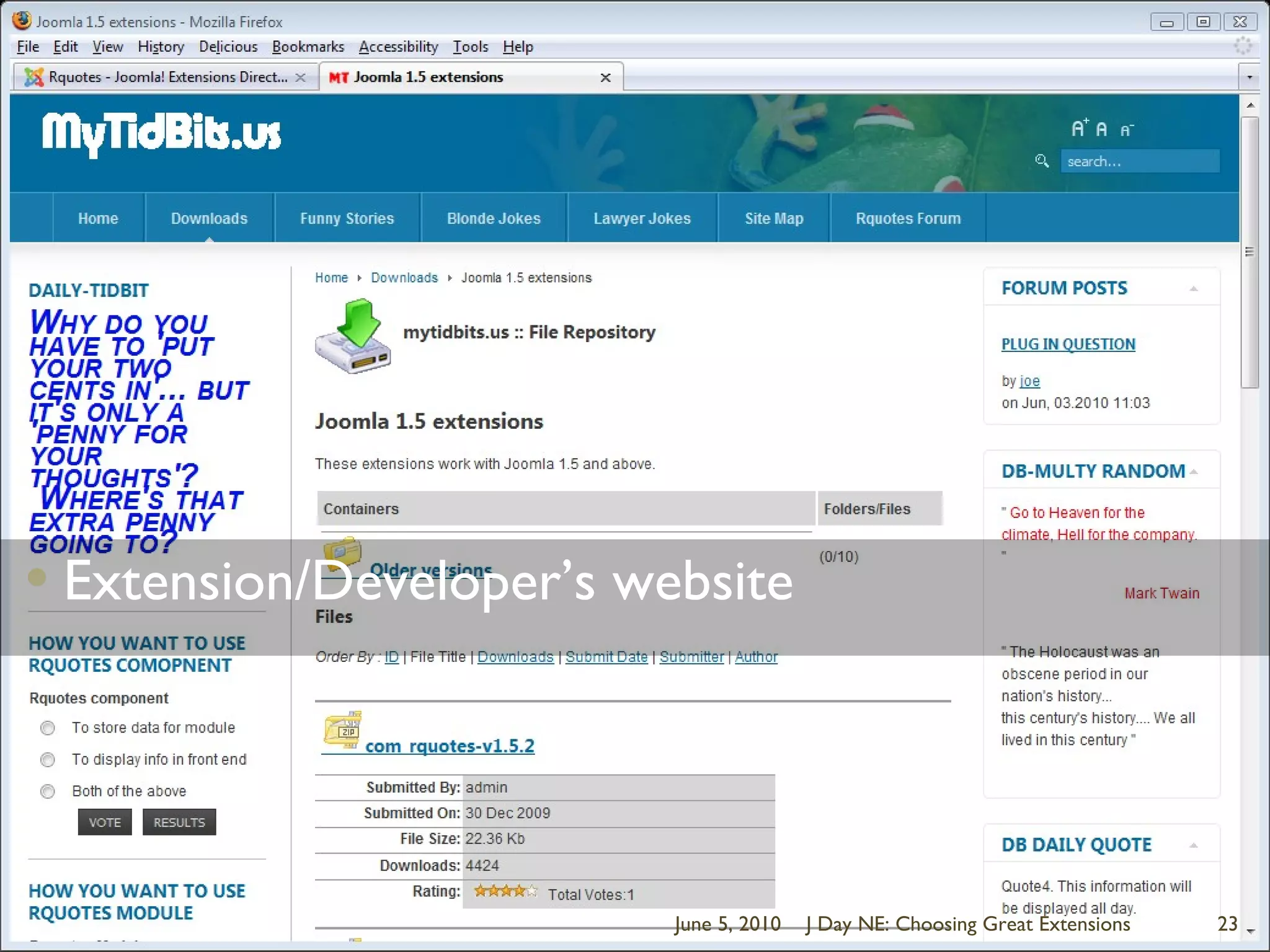Click the decrease font size A- icon
The width and height of the screenshot is (1270, 952).
click(1127, 130)
